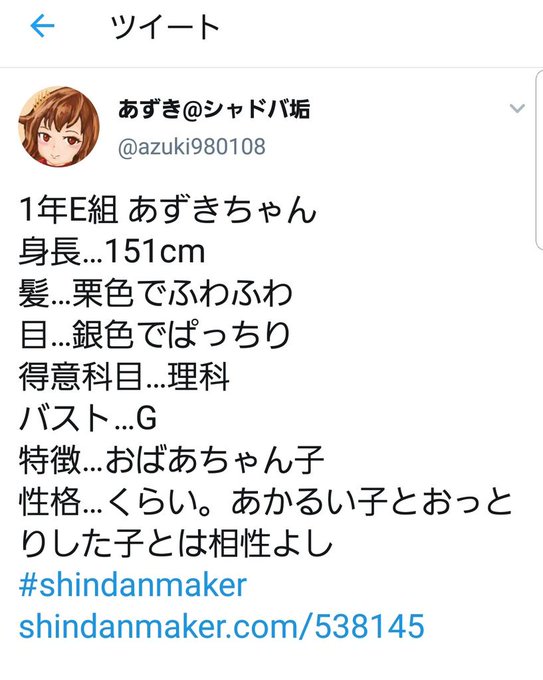Click the ツイート header title
Viewport: 543px width, 680px height.
click(165, 26)
